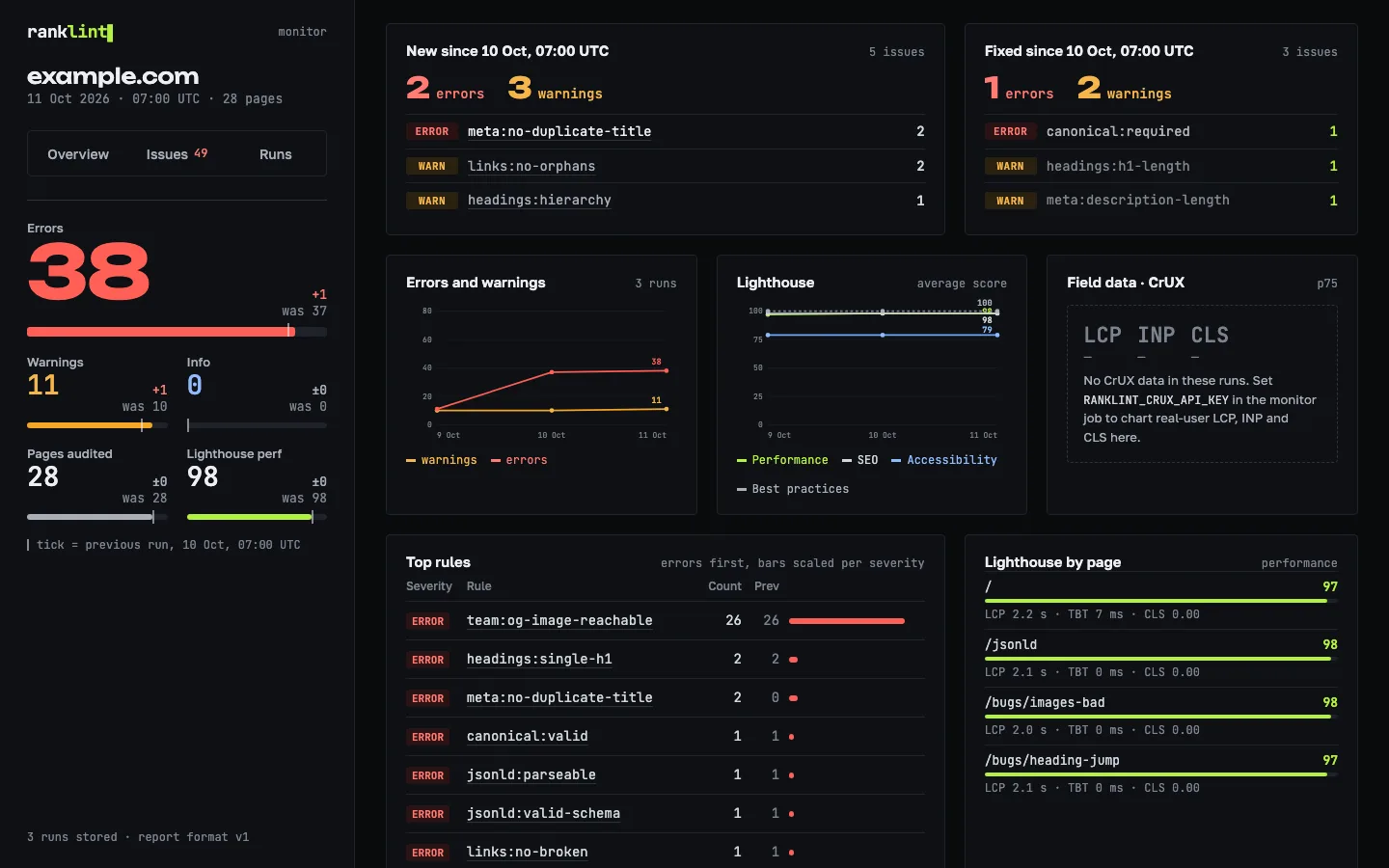1389x868 pixels.
Task: Click the red count bar for team:og-image-reachable
Action: (847, 621)
